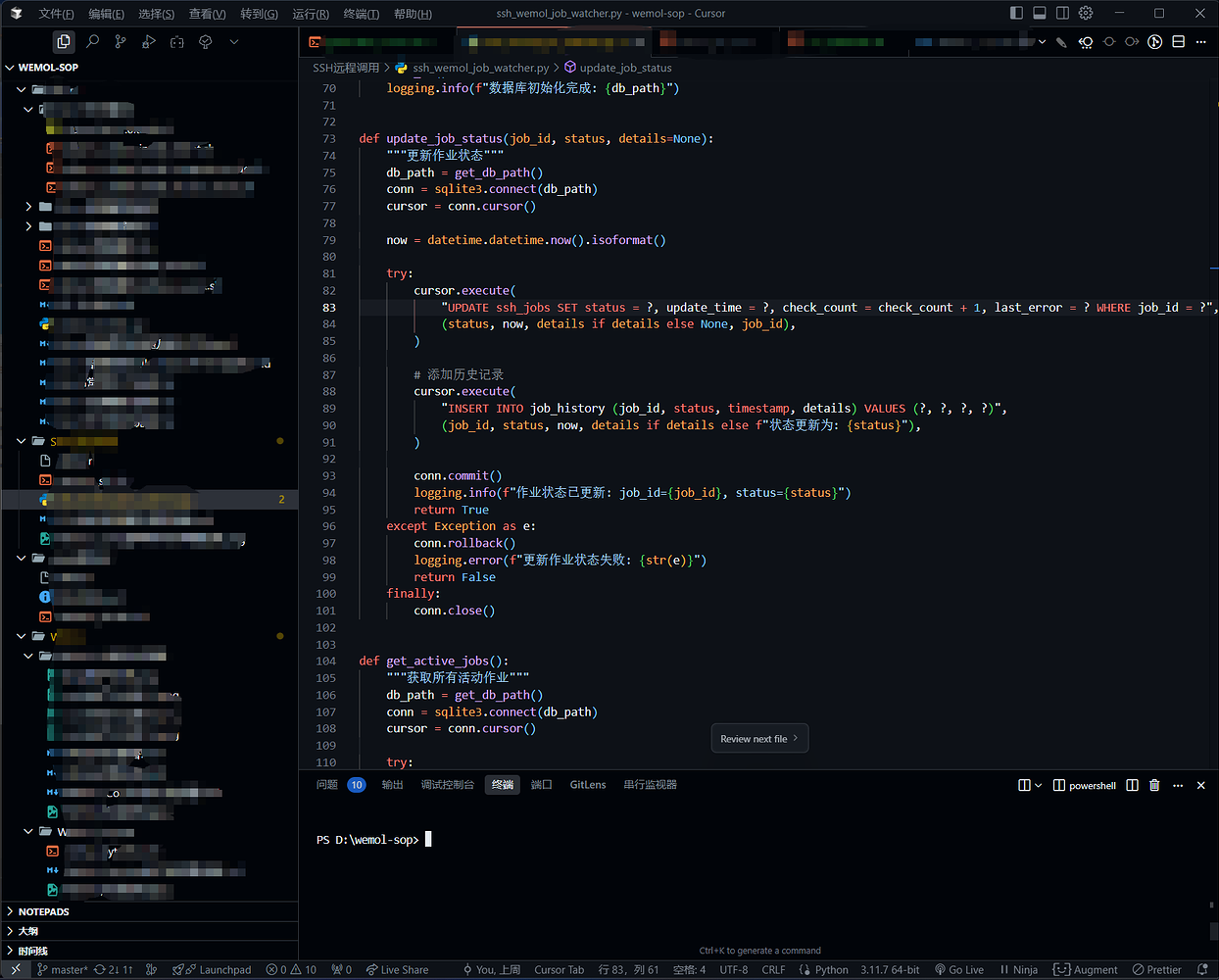Click SSH远程调用 breadcrumb folder

point(346,68)
